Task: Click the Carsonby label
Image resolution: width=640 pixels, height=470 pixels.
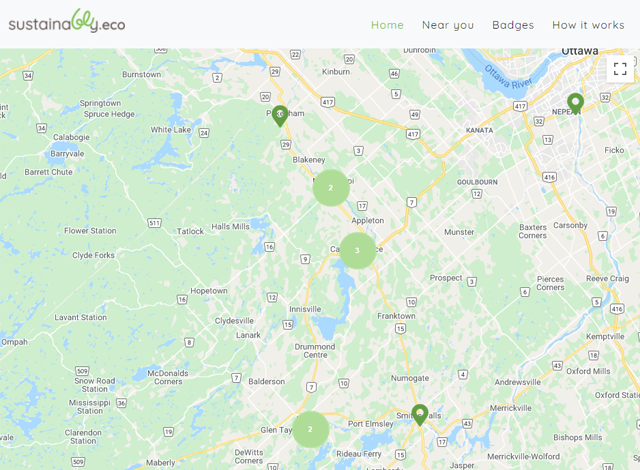Action: [570, 226]
